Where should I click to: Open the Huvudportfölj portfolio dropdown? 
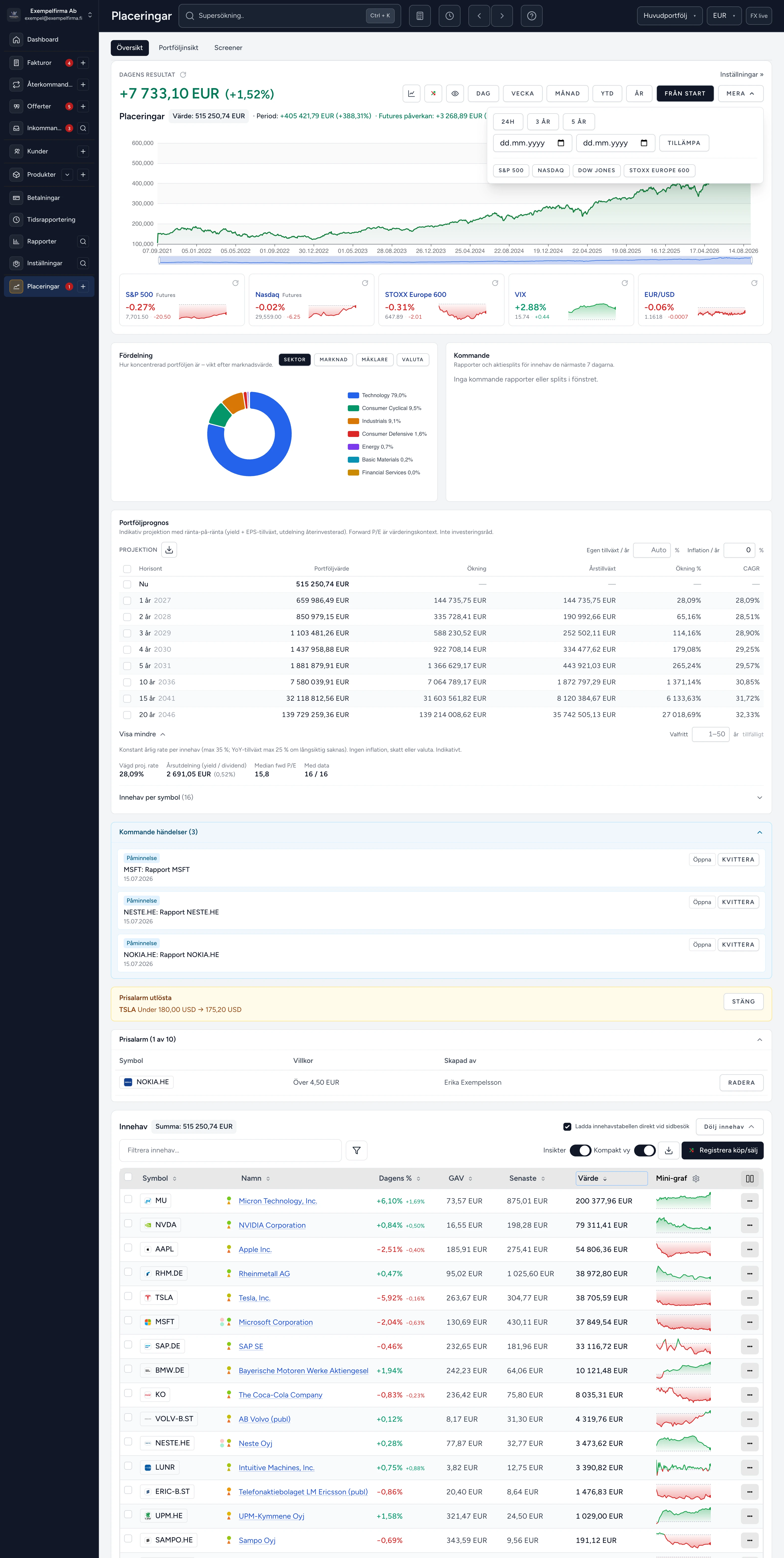pos(670,16)
